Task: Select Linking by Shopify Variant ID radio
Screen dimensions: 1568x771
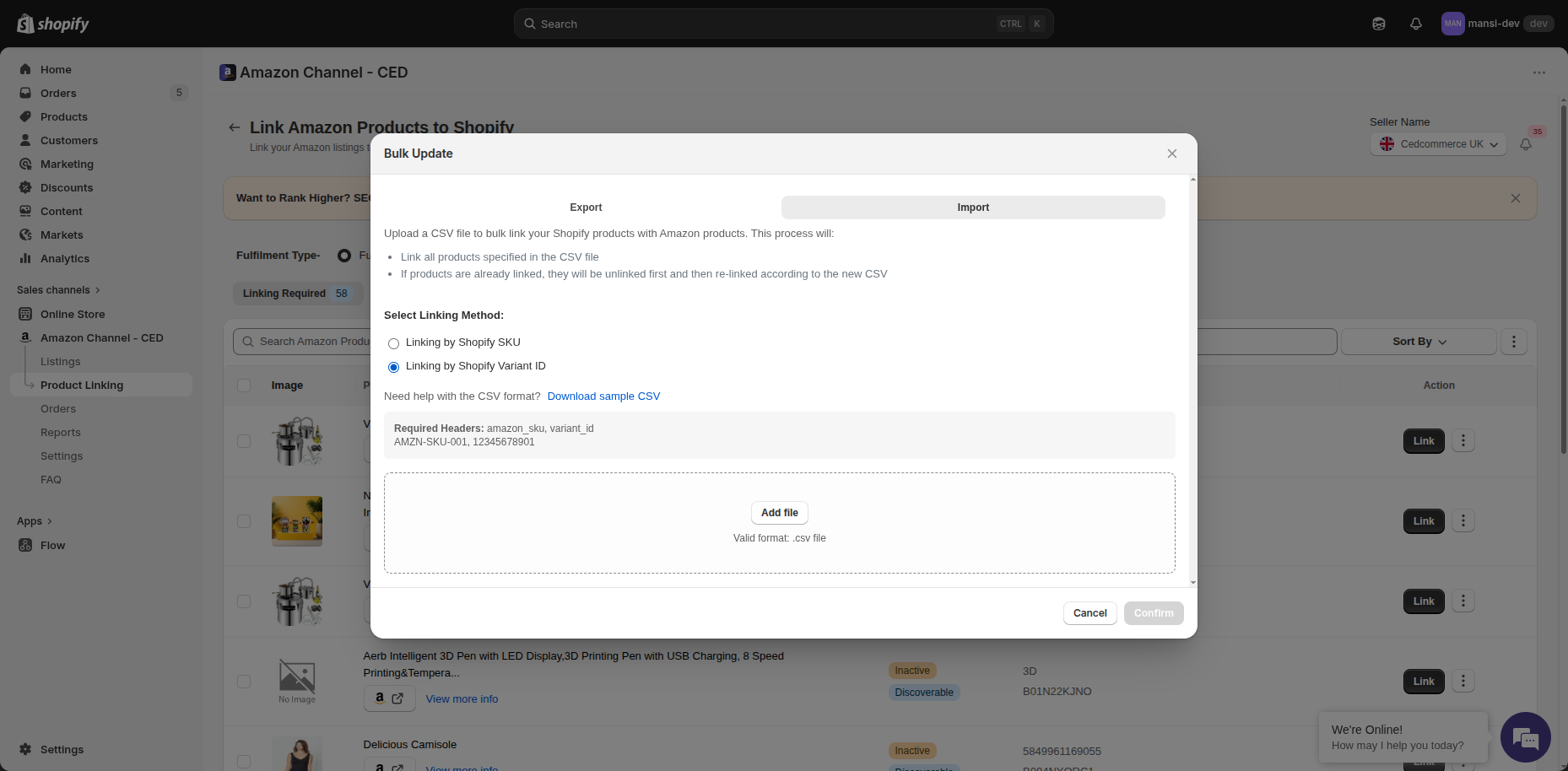Action: tap(393, 367)
